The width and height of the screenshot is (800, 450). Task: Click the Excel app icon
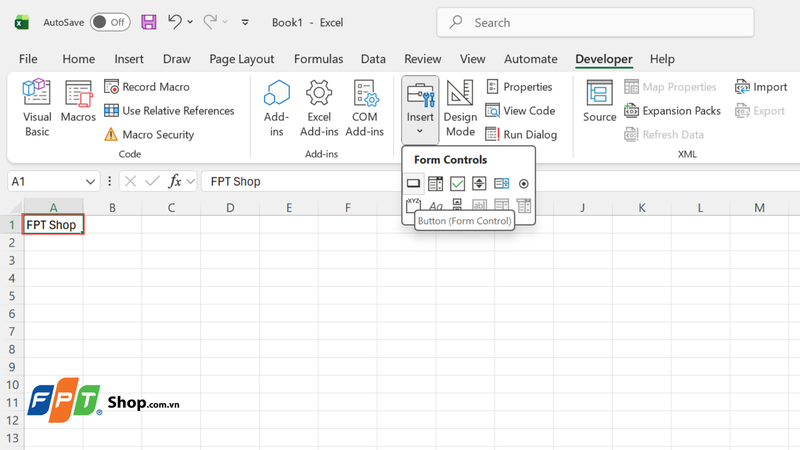tap(21, 22)
